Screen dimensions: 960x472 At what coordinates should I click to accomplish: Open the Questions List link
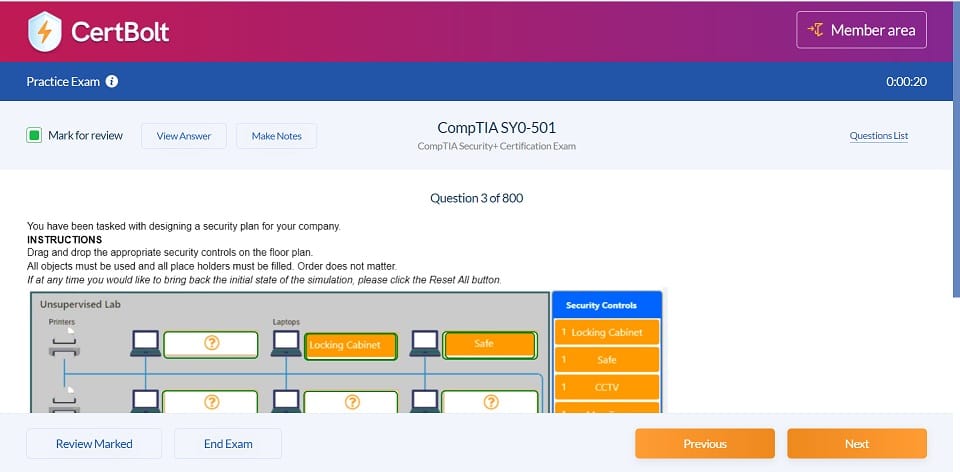(x=878, y=136)
